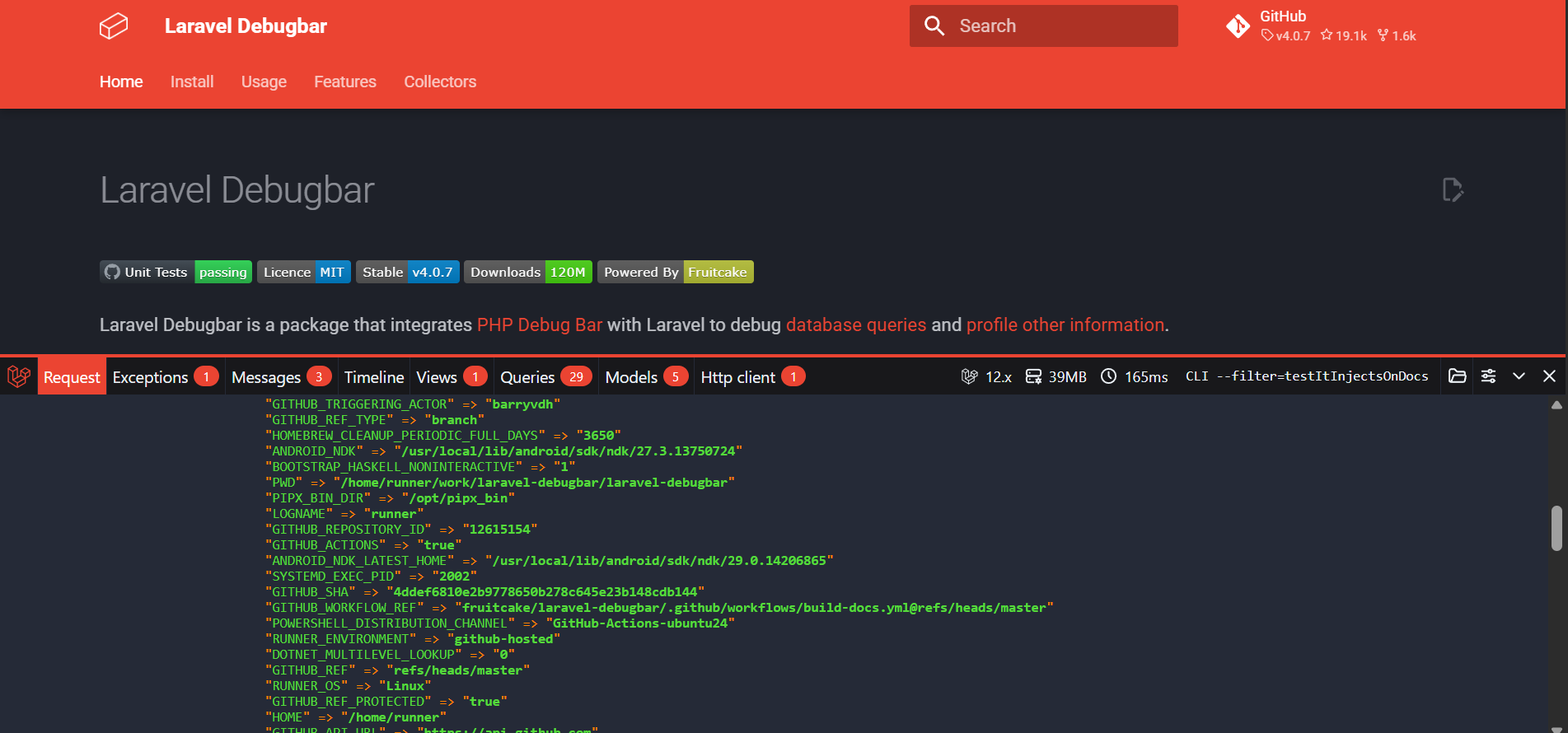Minimize the debugbar using the chevron arrow
This screenshot has height=733, width=1568.
click(1519, 376)
